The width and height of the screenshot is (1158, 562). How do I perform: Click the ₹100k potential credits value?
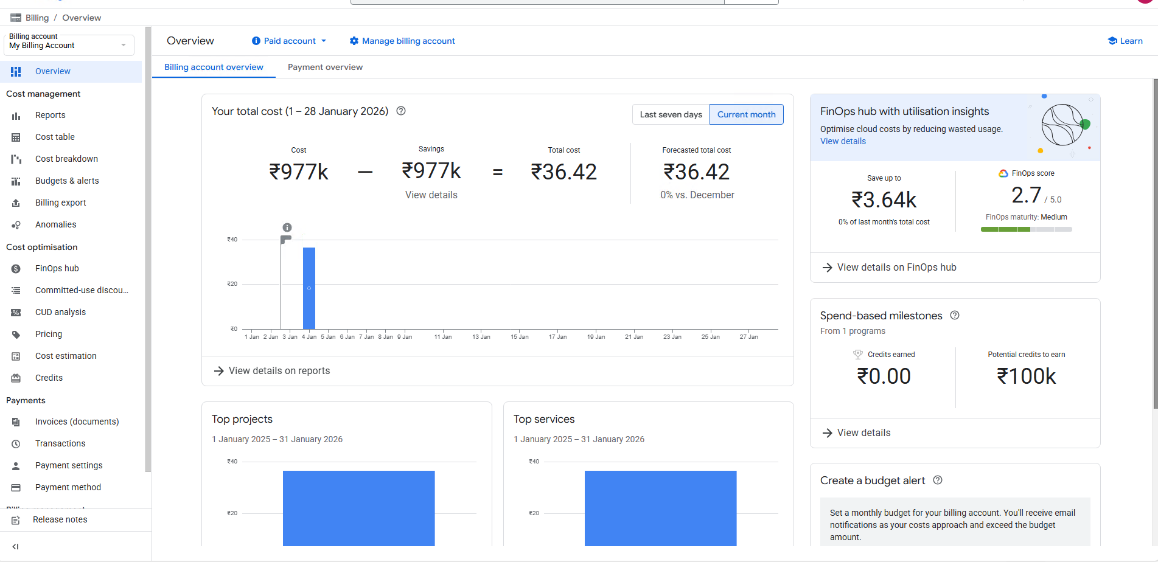tap(1027, 377)
